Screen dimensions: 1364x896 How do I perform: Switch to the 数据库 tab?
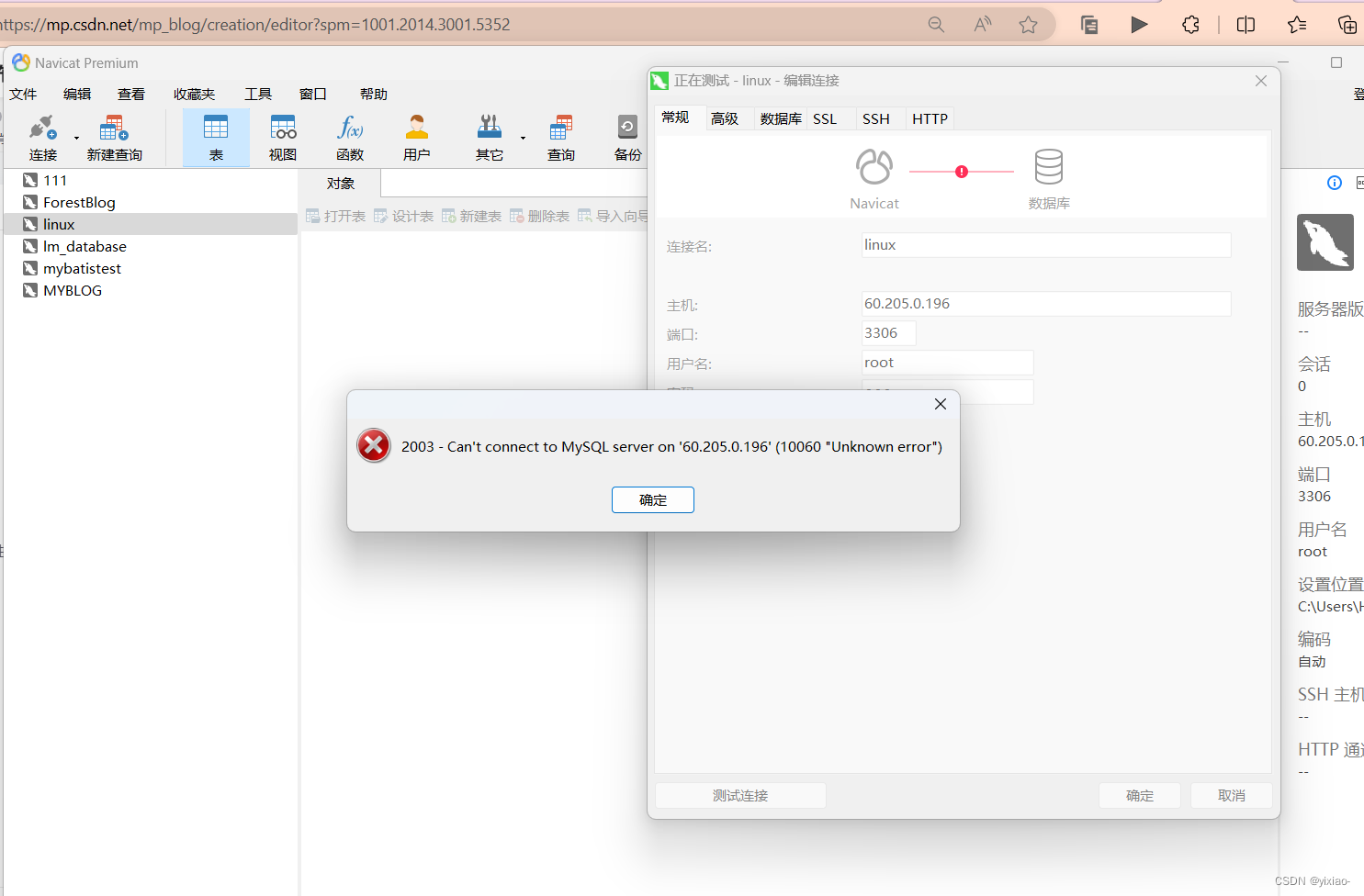pyautogui.click(x=781, y=118)
